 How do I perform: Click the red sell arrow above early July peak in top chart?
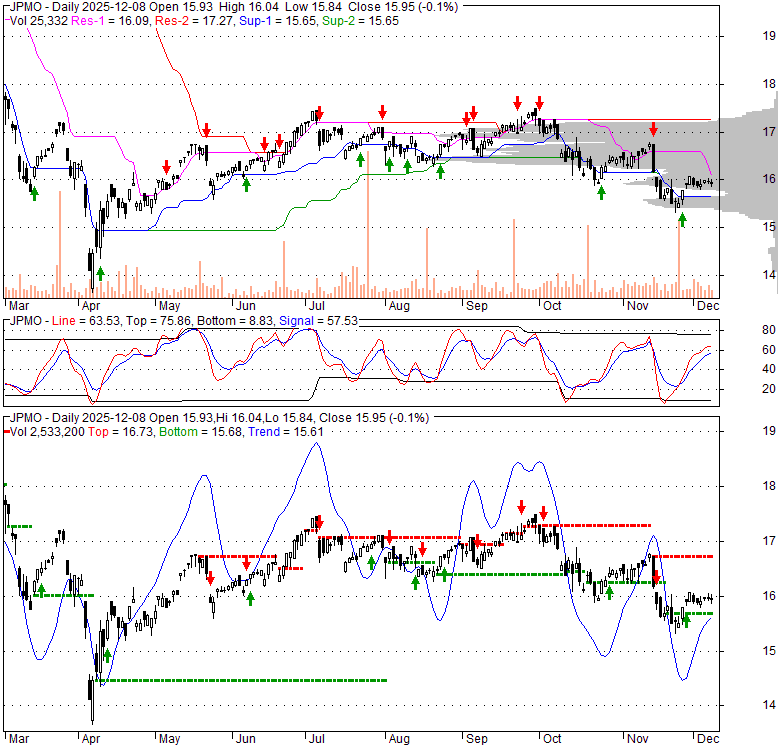tap(319, 112)
